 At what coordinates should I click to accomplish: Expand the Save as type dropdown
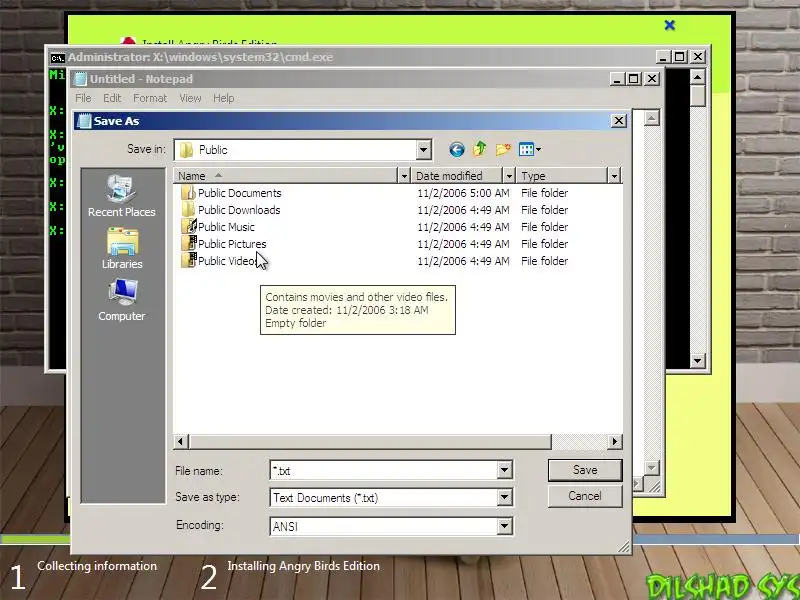pos(504,497)
